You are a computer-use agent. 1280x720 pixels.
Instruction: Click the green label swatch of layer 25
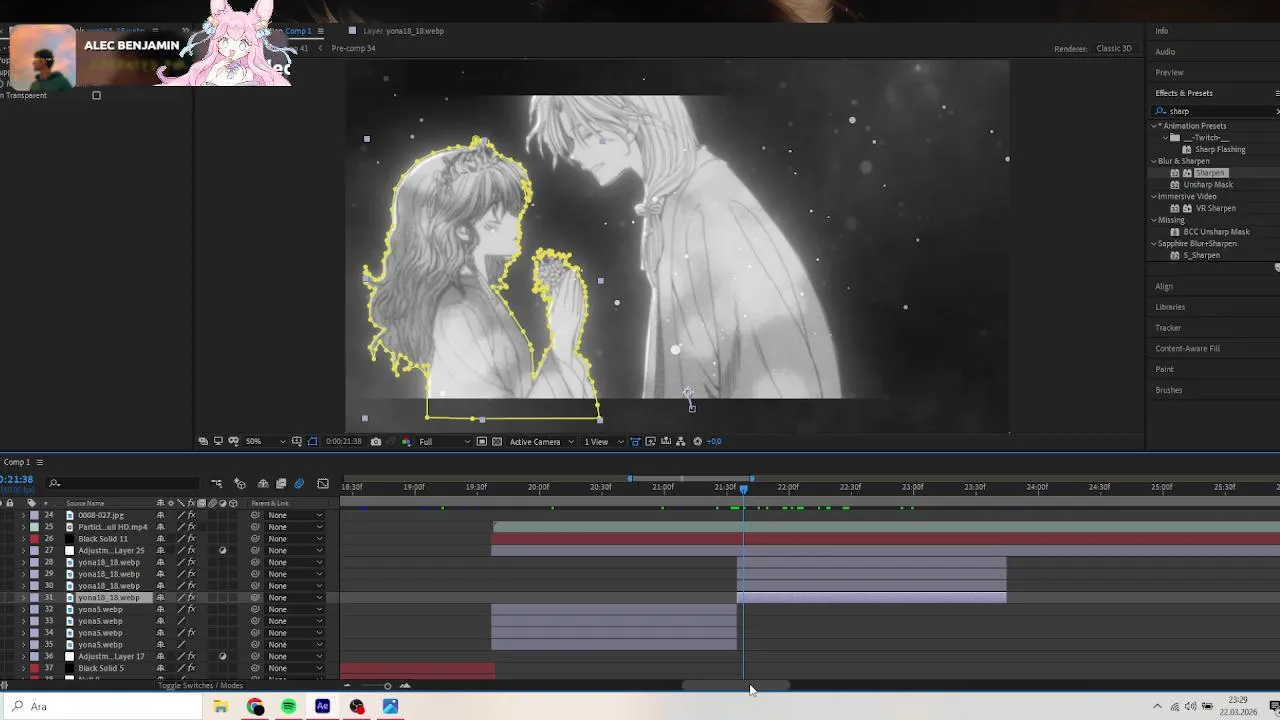(x=34, y=527)
